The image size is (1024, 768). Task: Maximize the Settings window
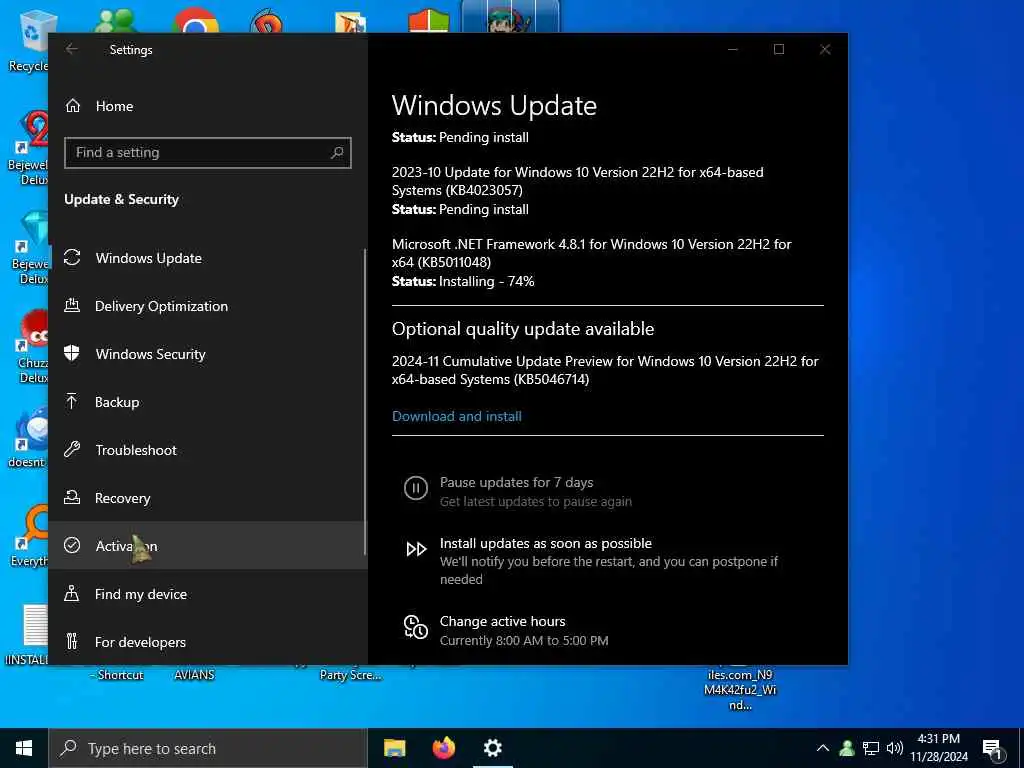coord(778,49)
